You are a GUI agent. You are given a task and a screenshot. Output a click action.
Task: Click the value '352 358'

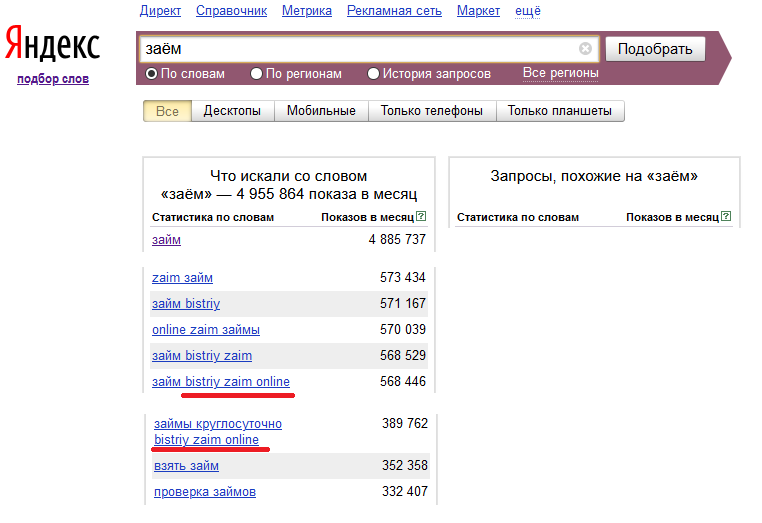405,466
